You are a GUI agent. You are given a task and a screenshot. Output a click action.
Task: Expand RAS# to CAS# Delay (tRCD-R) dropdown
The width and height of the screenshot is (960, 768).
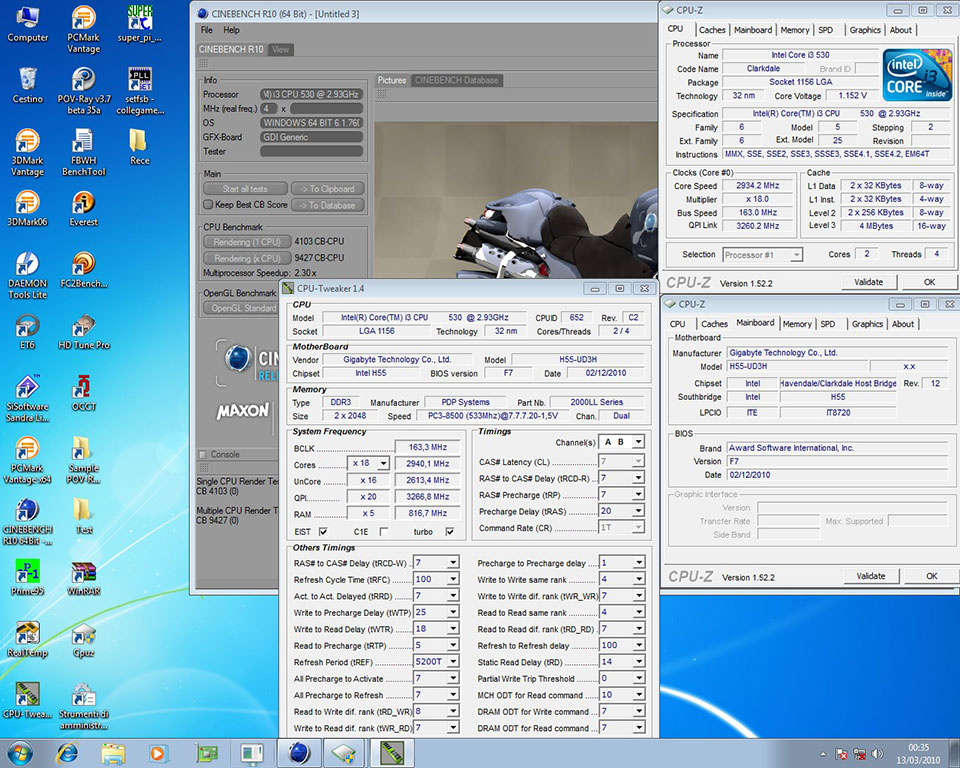point(639,478)
